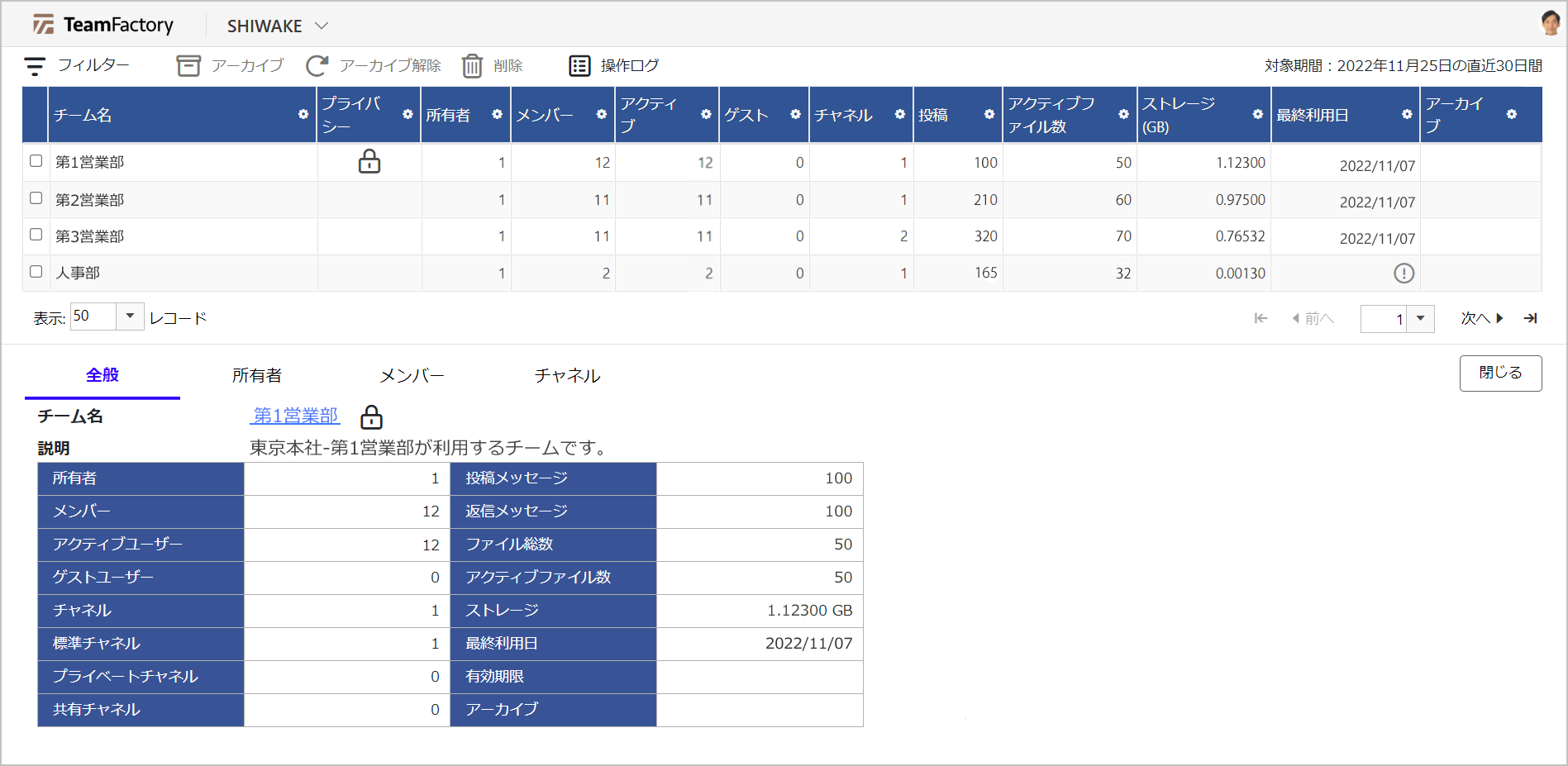Check the 第1営業部 row checkbox
Image resolution: width=1568 pixels, height=766 pixels.
36,161
